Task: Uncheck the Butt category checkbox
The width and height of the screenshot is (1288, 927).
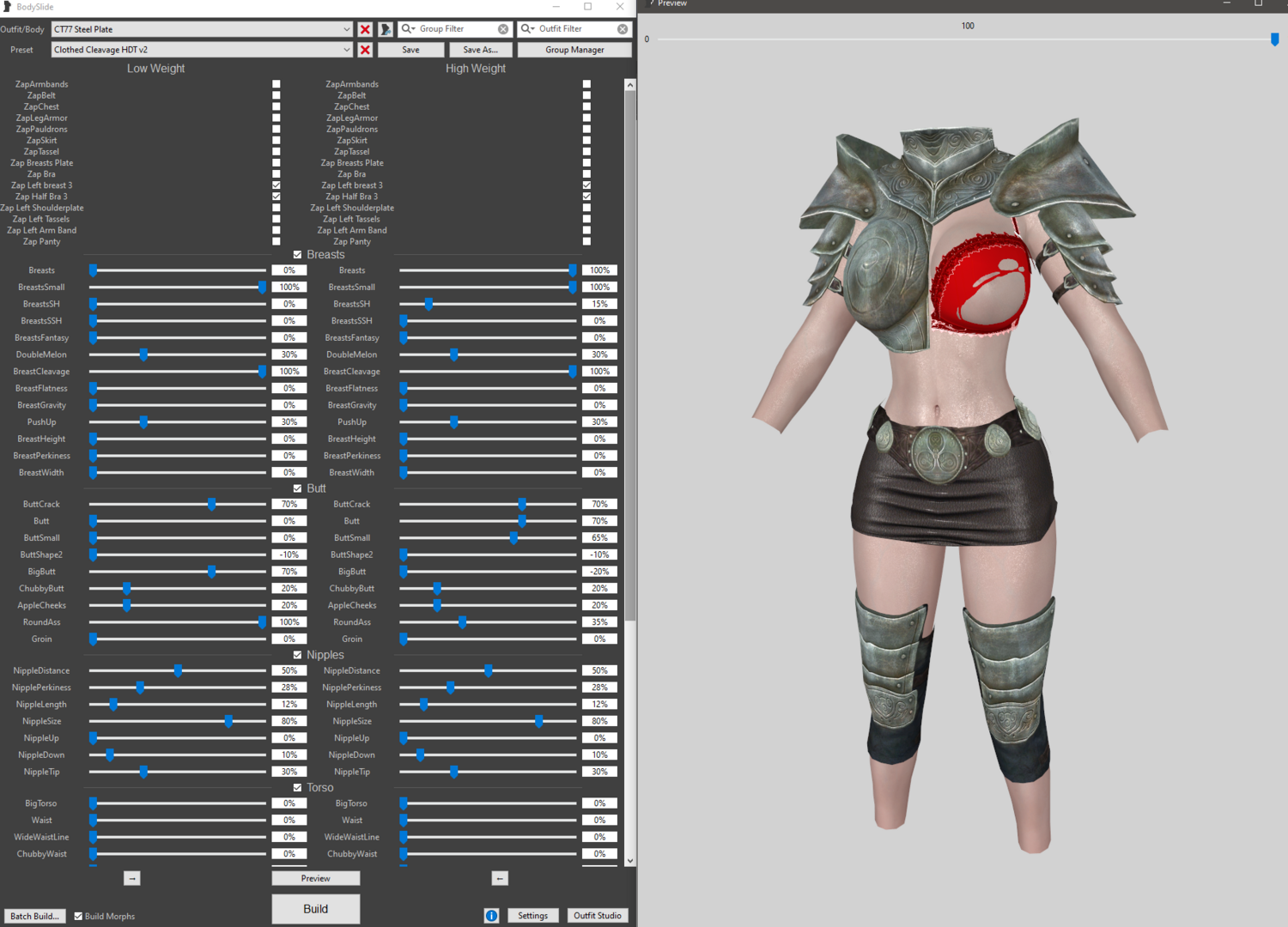Action: tap(297, 488)
